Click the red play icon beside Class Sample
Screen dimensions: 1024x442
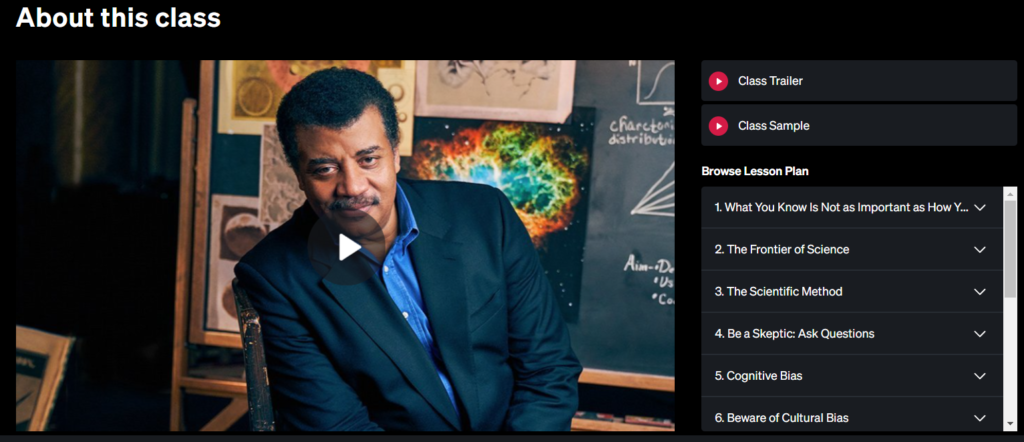click(x=718, y=125)
